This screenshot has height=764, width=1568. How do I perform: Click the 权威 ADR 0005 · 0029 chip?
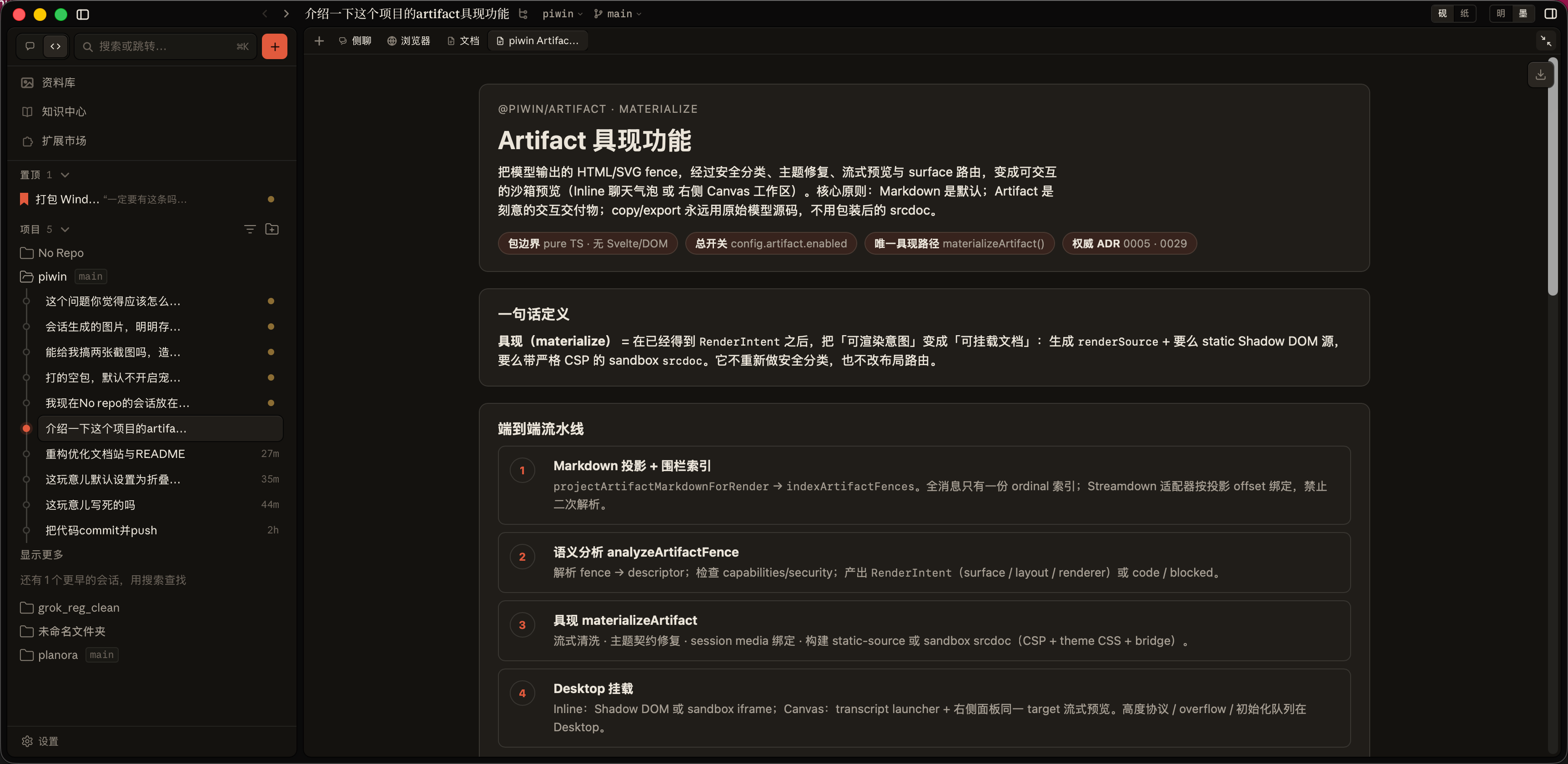(1129, 243)
